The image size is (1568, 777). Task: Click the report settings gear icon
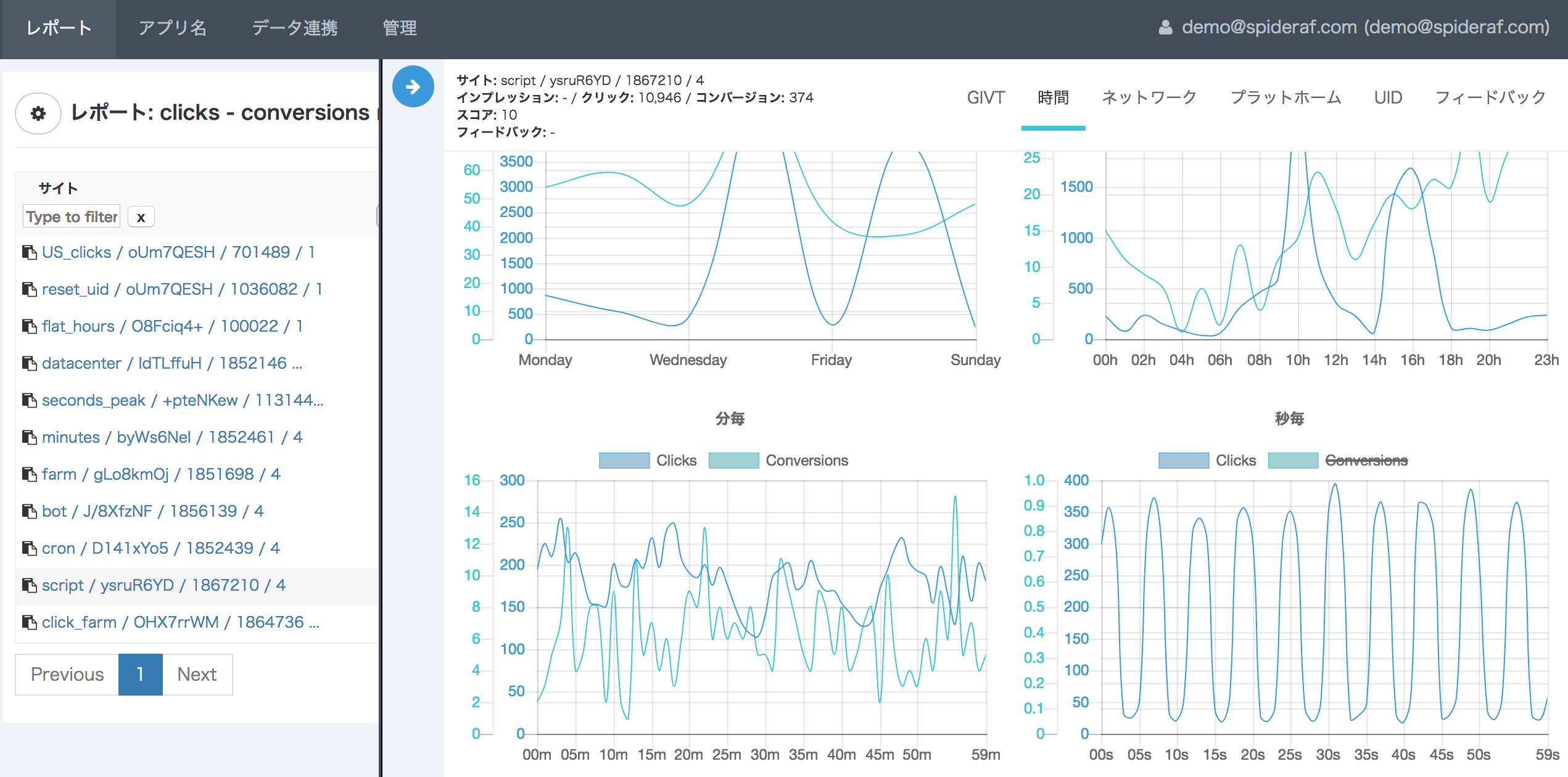[38, 113]
